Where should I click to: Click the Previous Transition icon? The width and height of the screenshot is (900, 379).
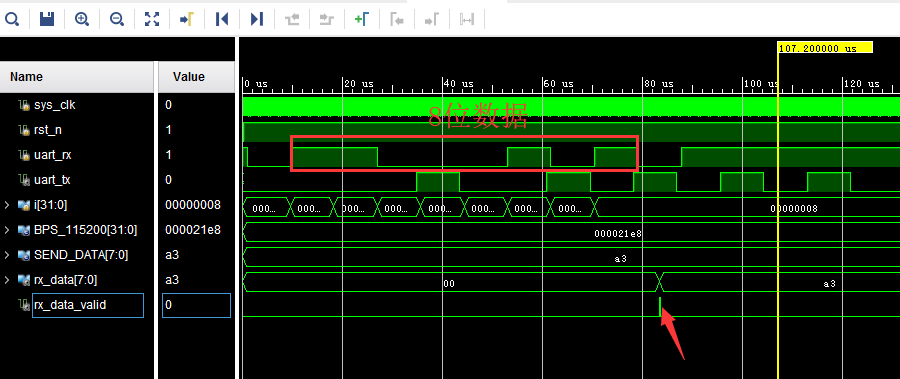[292, 20]
